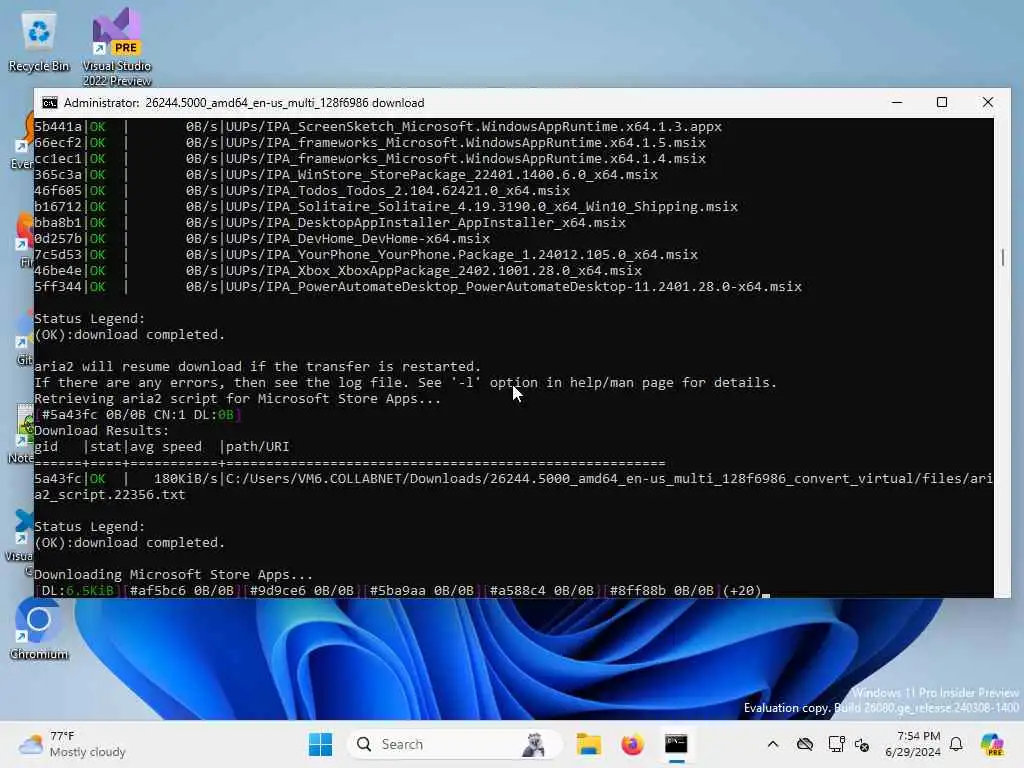Maximize the Administrator console window
The height and width of the screenshot is (768, 1024).
coord(942,103)
